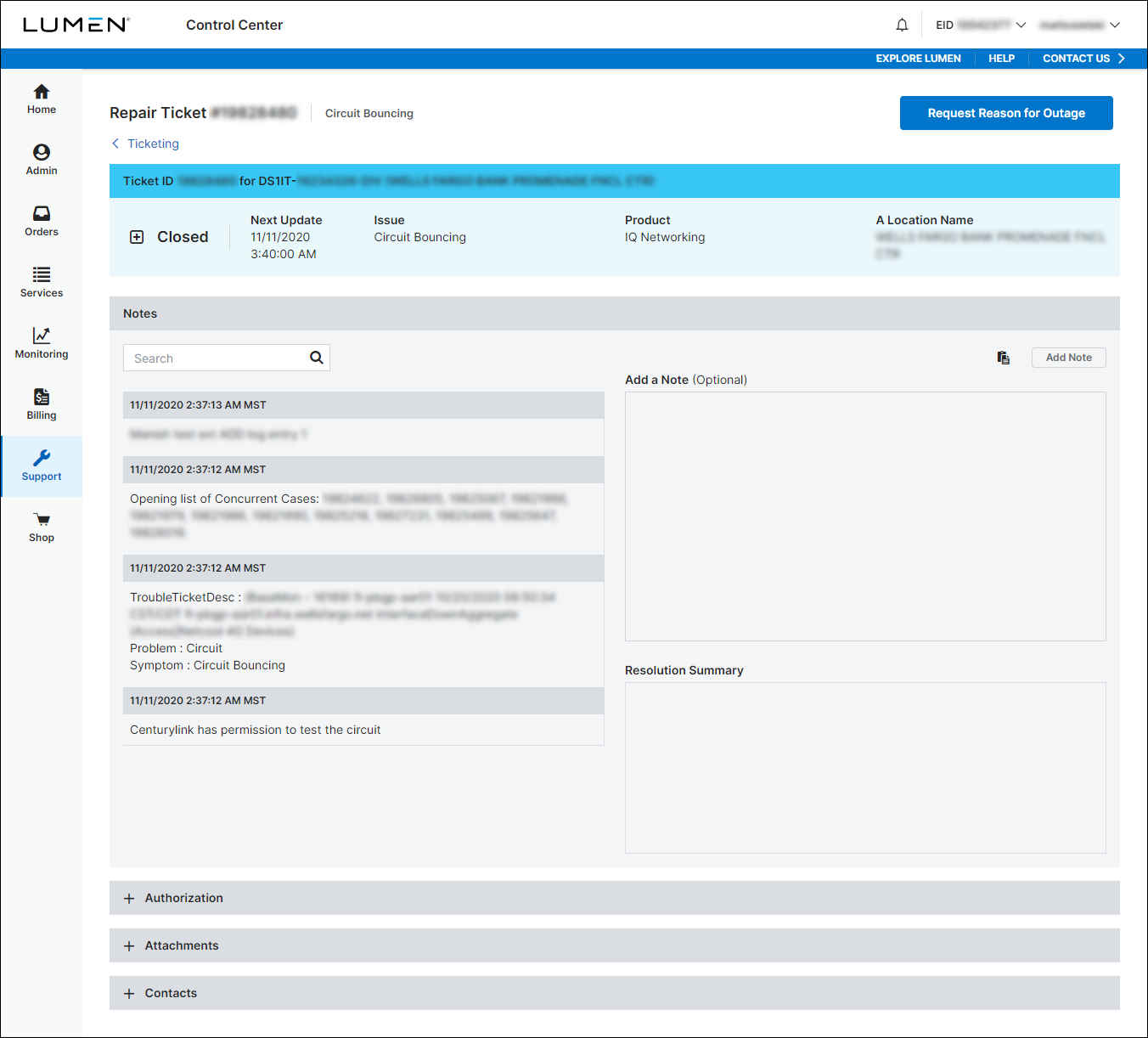Open Explore Lumen menu
Viewport: 1148px width, 1038px height.
tap(918, 59)
